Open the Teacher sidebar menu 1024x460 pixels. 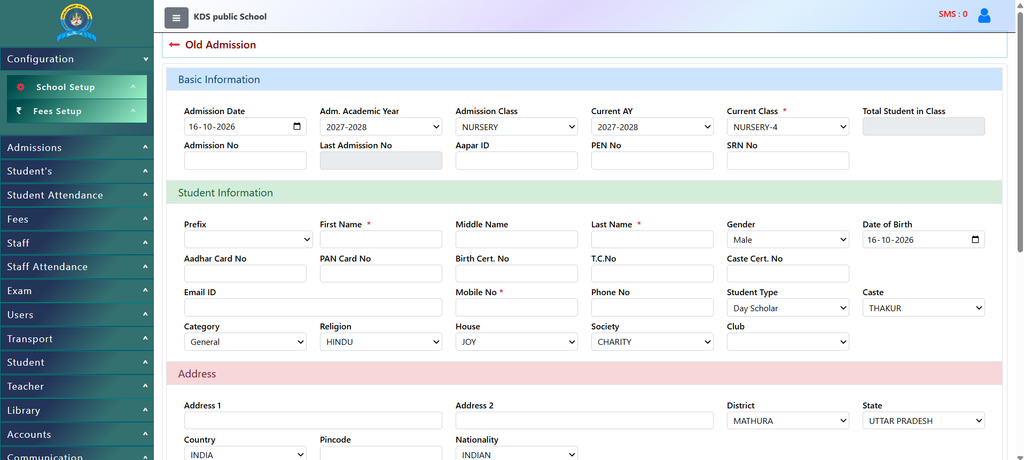pos(76,387)
